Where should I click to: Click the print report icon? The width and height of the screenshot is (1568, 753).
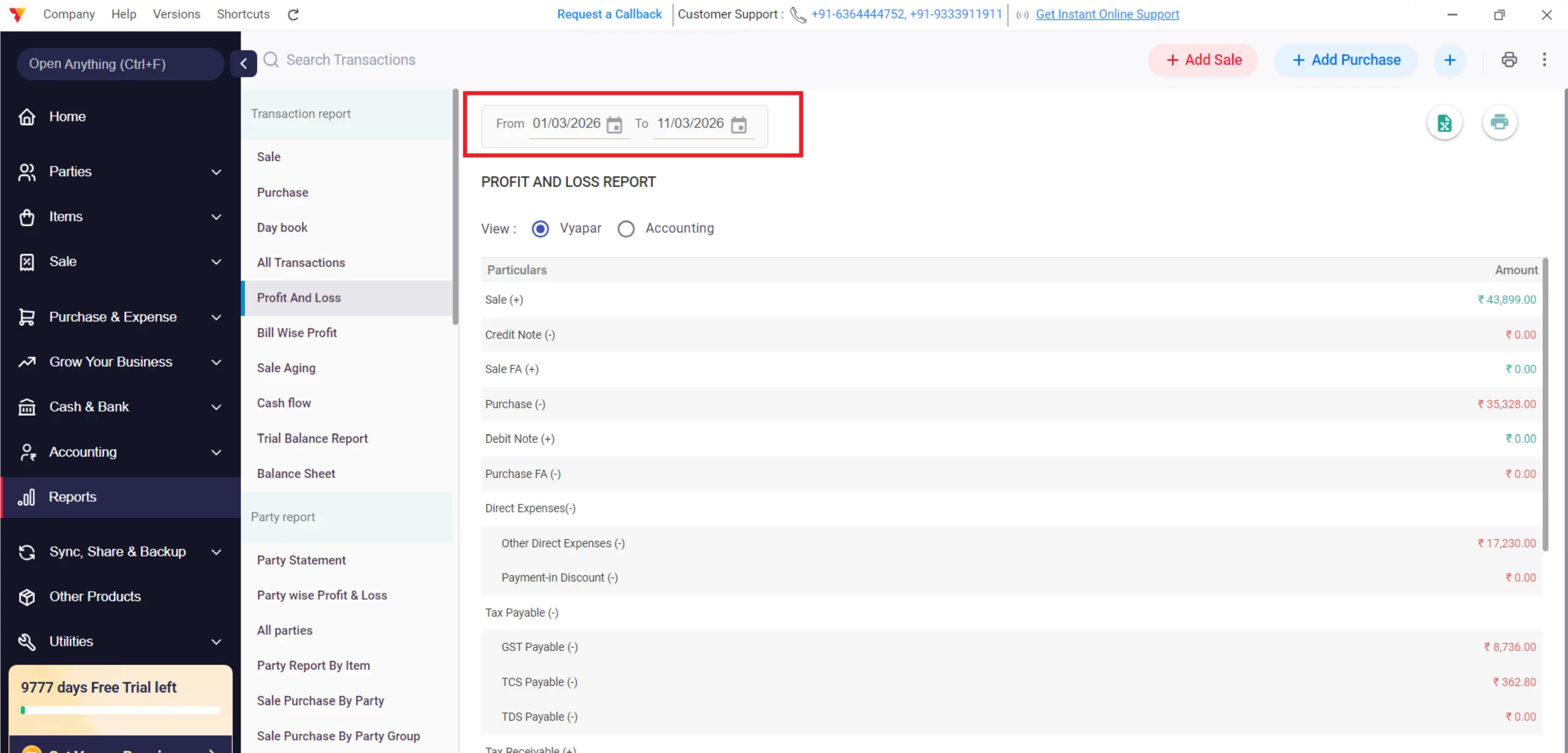(x=1500, y=122)
